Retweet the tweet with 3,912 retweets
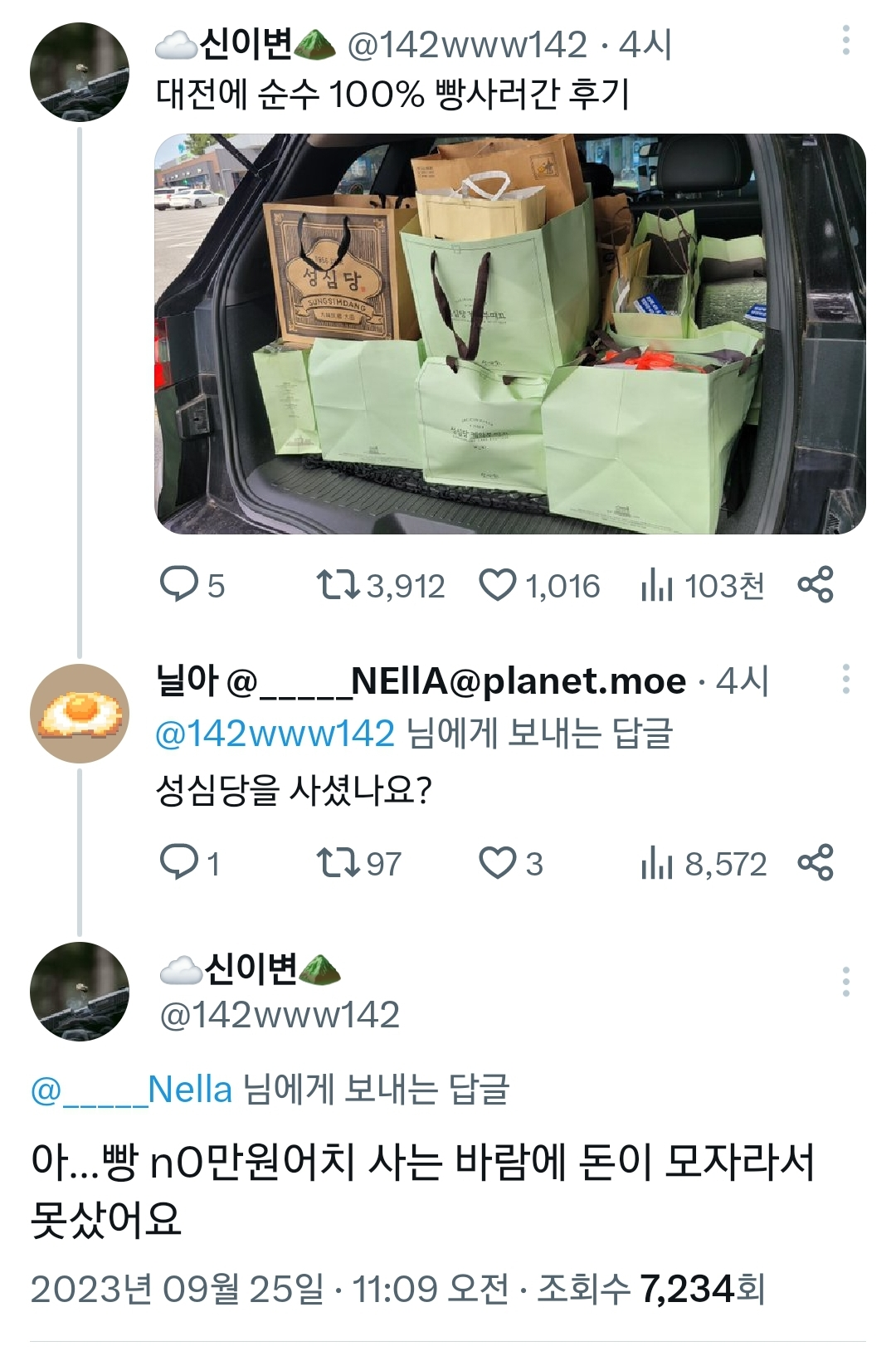The image size is (896, 1351). click(338, 584)
